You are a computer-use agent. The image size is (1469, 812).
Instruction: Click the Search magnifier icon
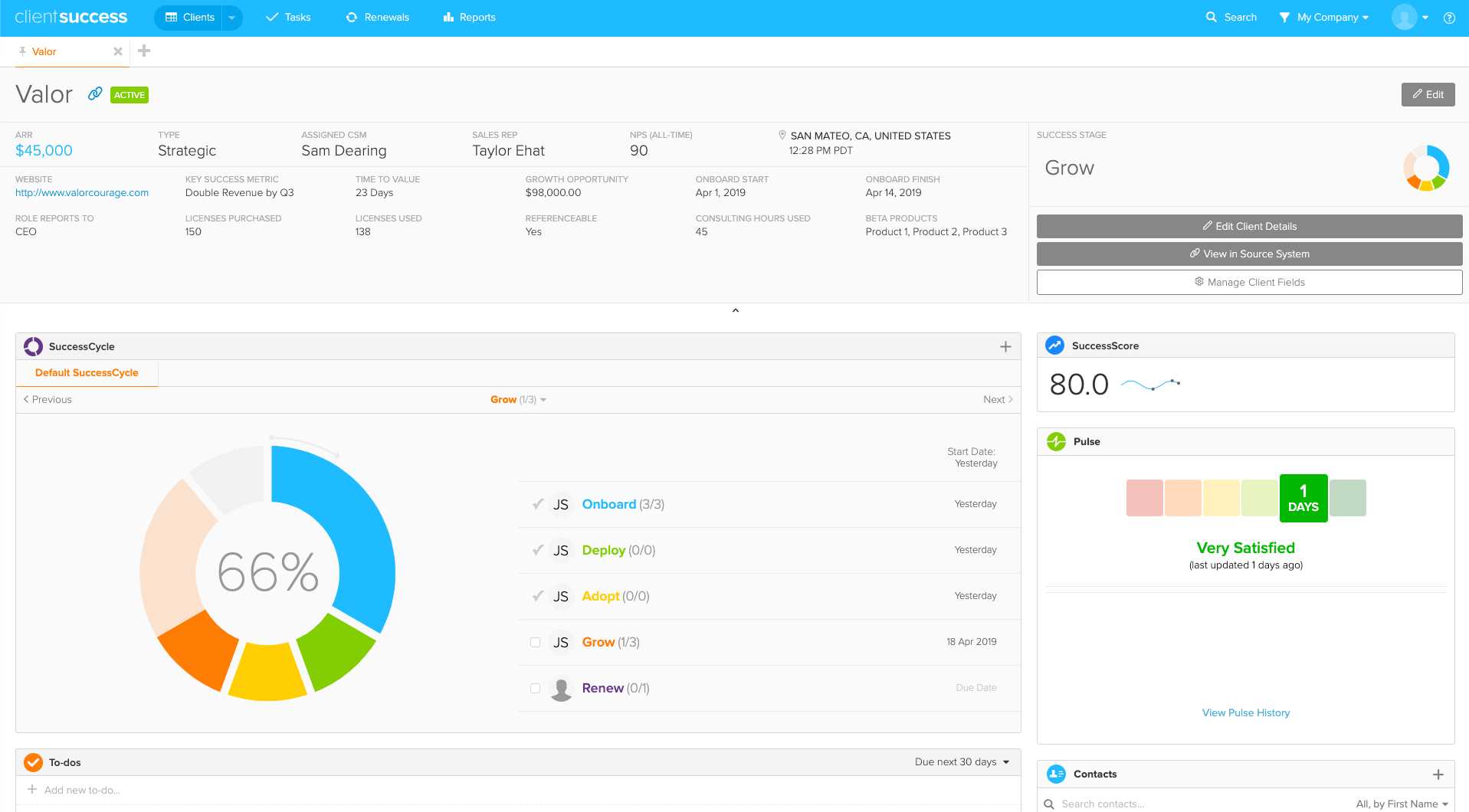(1211, 16)
